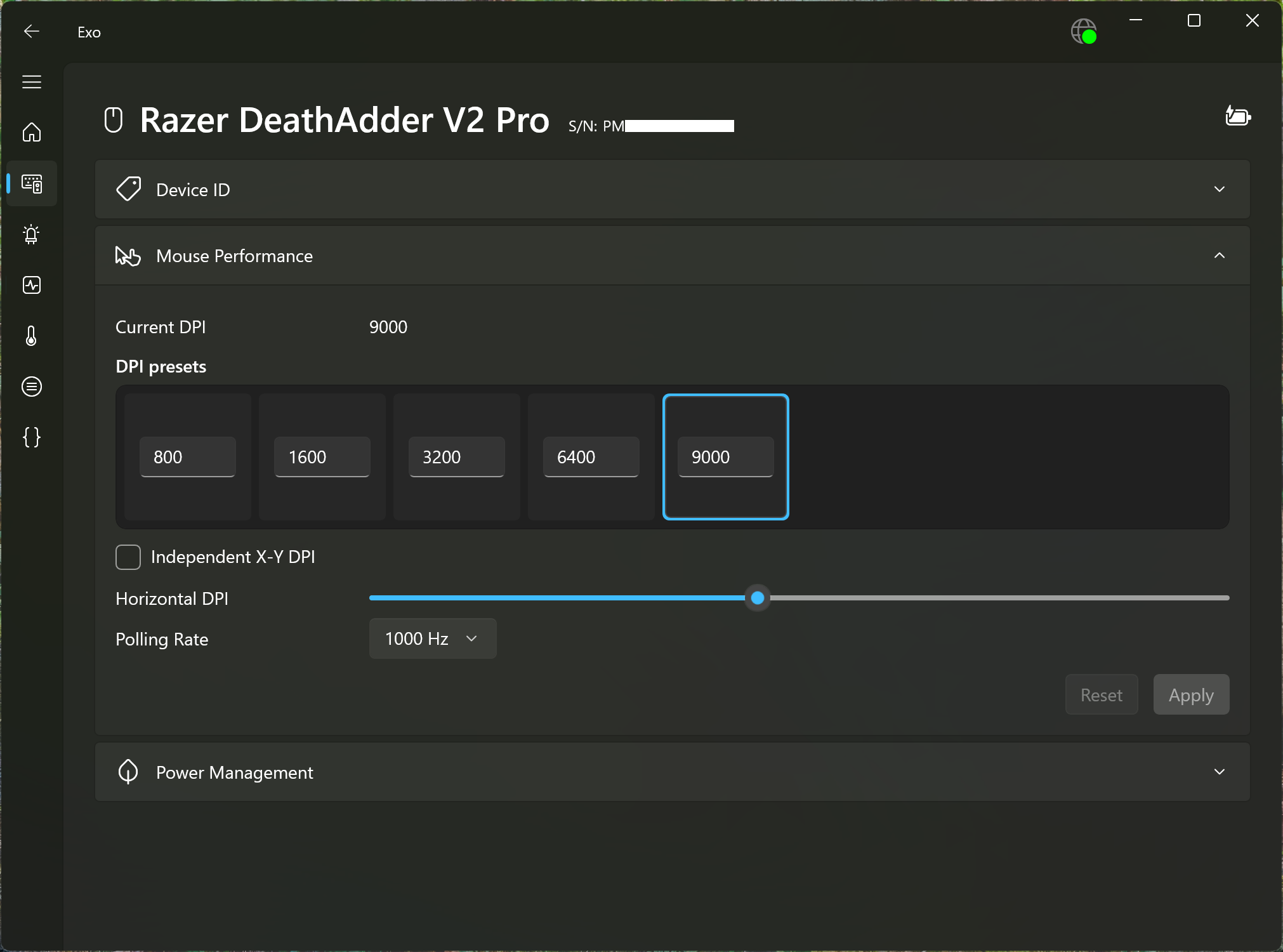Enable Independent X-Y DPI checkbox
Screen dimensions: 1283x952
pos(128,557)
